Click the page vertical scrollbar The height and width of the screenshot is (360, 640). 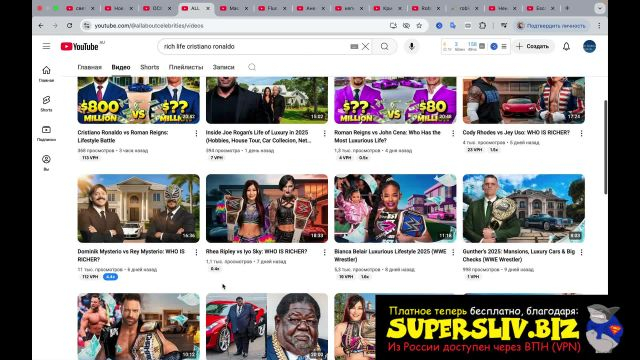pos(605,147)
